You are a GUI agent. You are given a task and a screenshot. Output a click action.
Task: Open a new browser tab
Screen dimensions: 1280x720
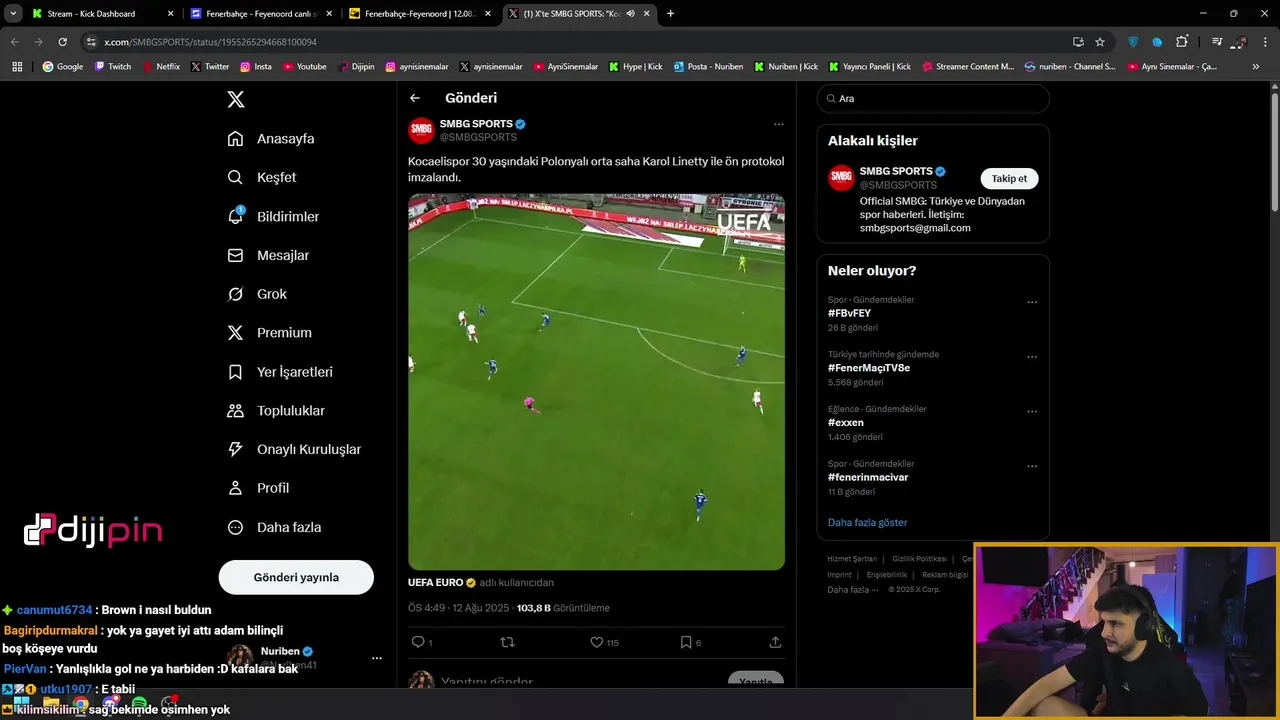click(670, 14)
